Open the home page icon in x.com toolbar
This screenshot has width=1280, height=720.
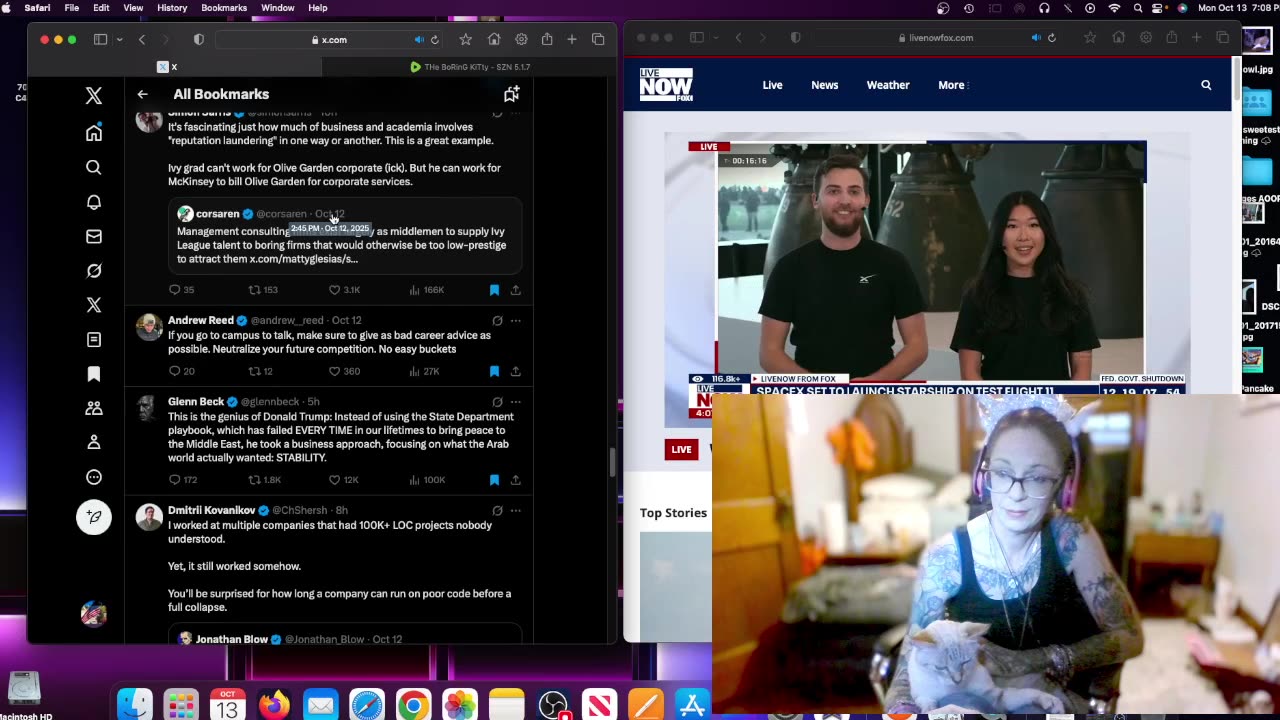click(494, 39)
